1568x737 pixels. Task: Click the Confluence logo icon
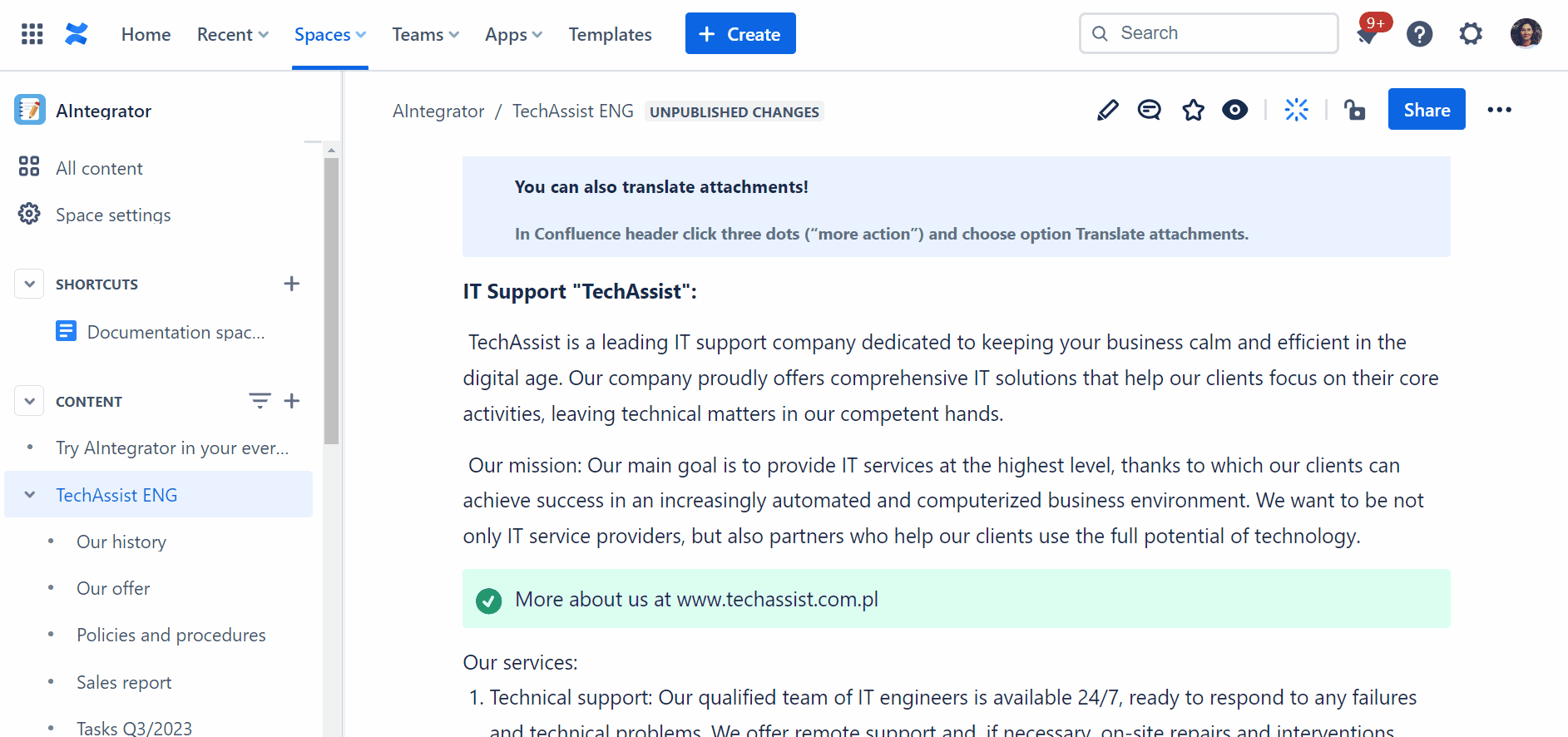click(77, 34)
